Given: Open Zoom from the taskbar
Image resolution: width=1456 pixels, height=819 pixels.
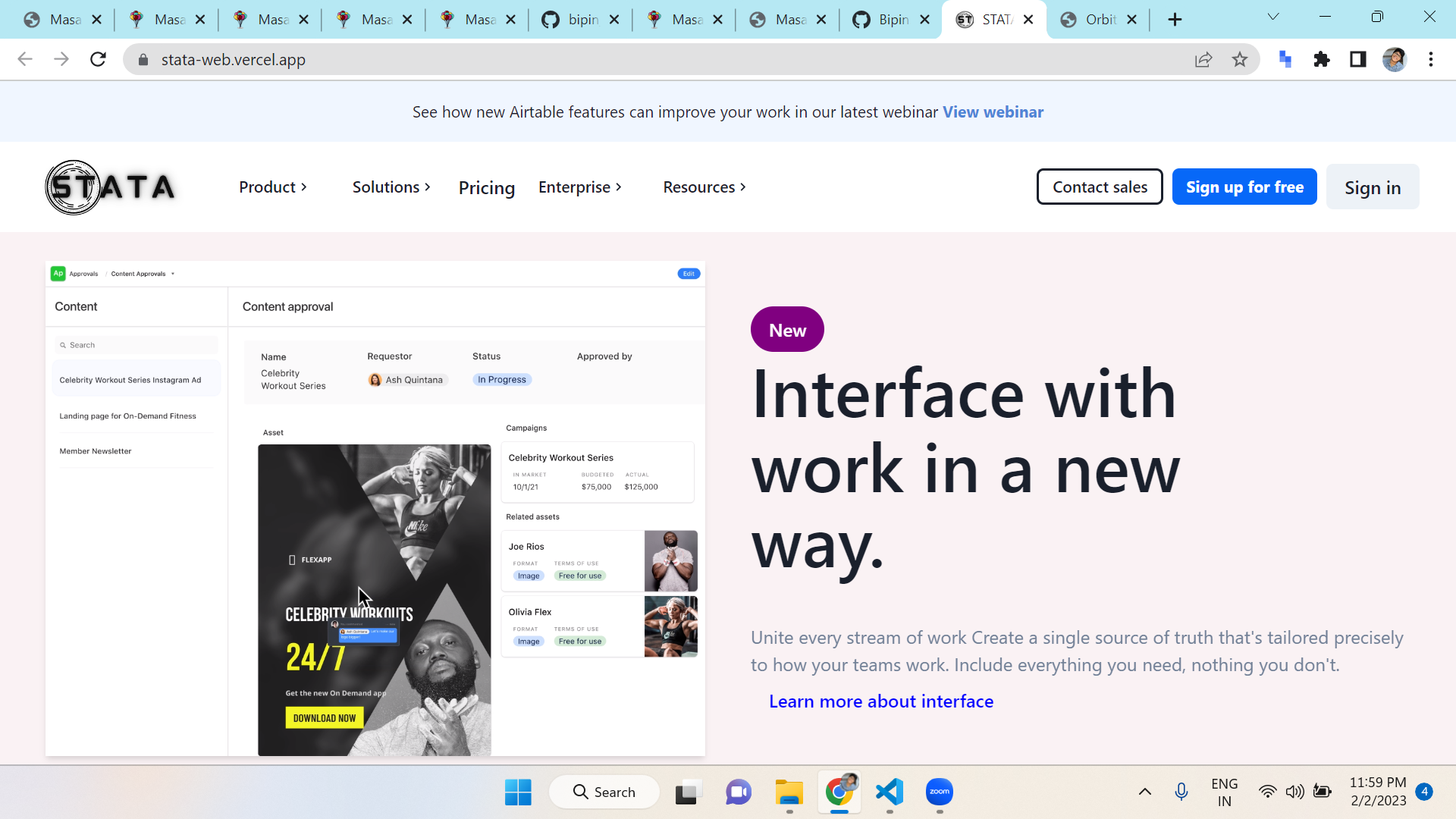Looking at the screenshot, I should pyautogui.click(x=940, y=792).
